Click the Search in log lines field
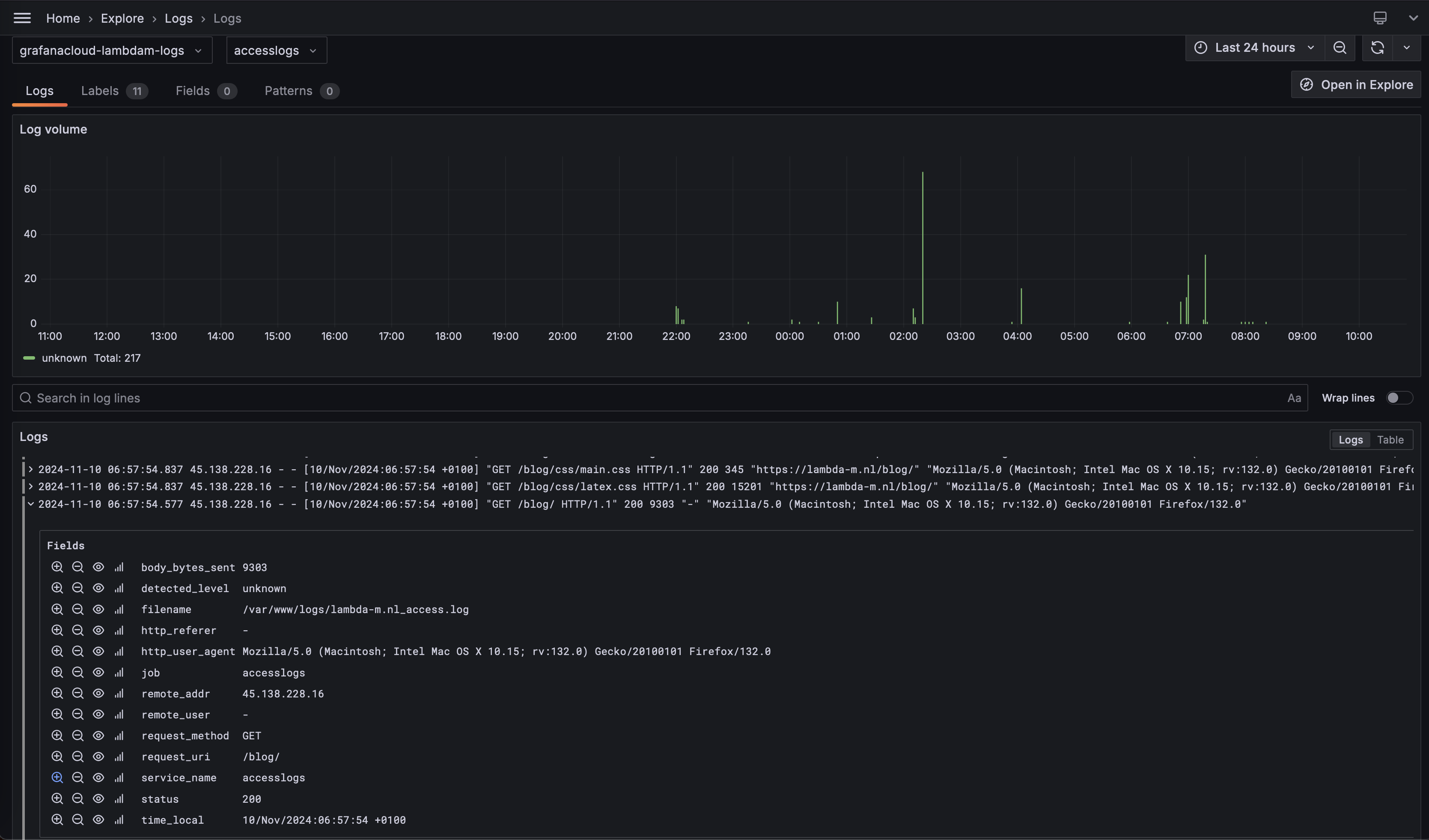The image size is (1429, 840). point(660,398)
